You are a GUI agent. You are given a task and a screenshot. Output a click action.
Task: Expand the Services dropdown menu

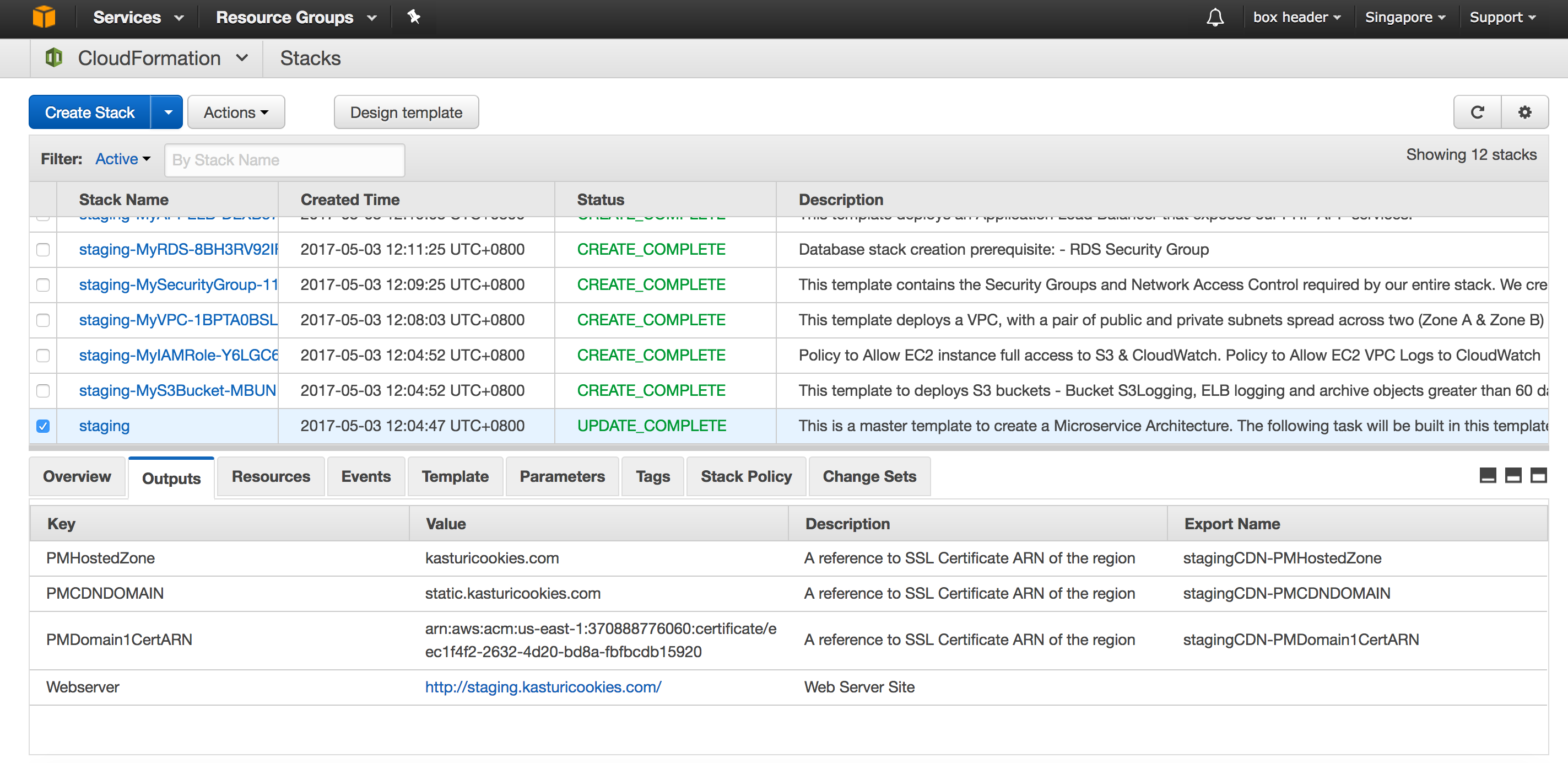coord(135,19)
